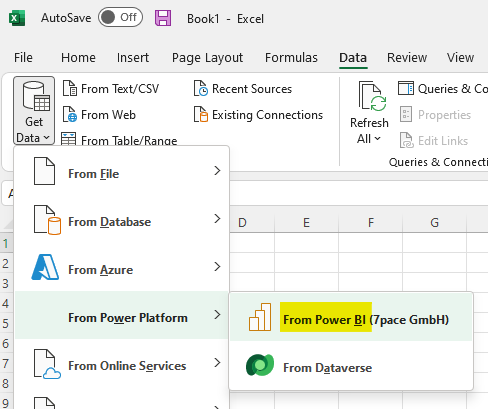Click the Azure logo icon
The height and width of the screenshot is (409, 488).
click(x=45, y=267)
